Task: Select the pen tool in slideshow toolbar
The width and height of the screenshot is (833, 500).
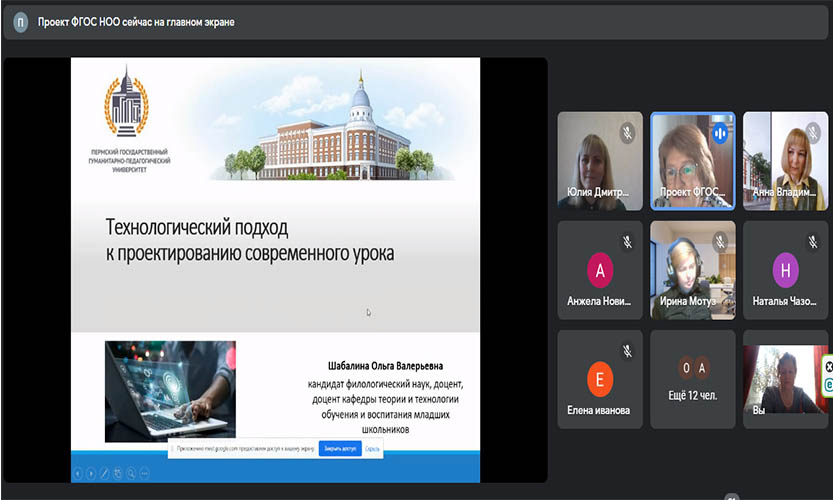Action: click(104, 473)
